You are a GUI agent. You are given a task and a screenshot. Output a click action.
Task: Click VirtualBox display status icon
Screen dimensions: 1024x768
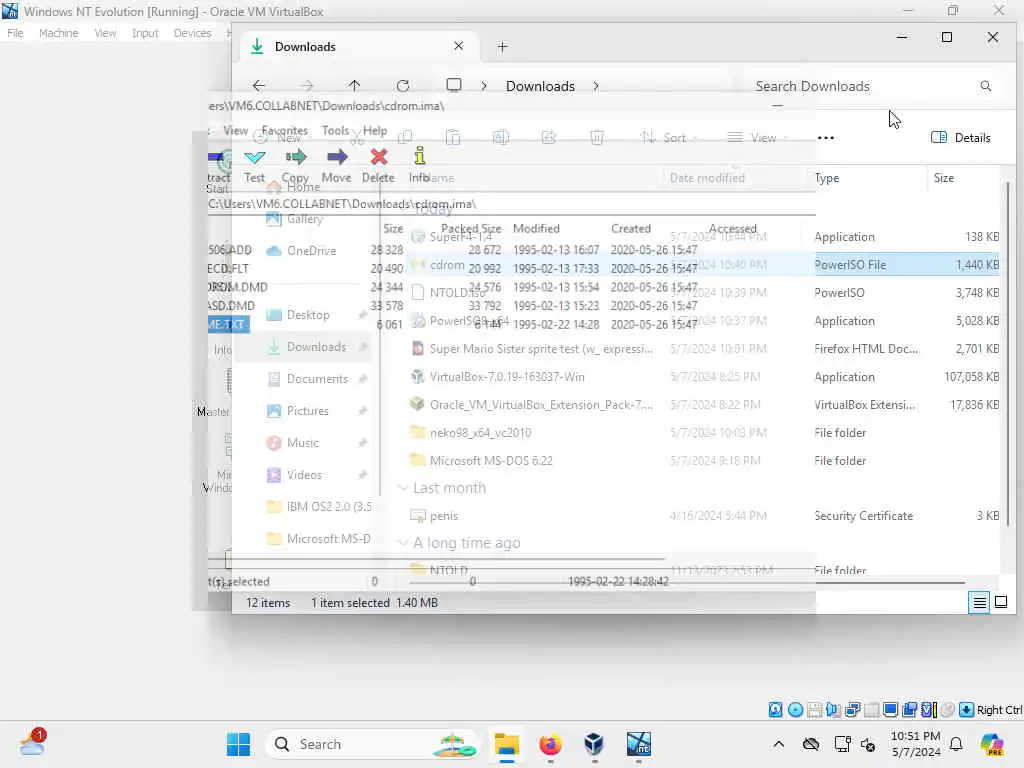tap(890, 710)
